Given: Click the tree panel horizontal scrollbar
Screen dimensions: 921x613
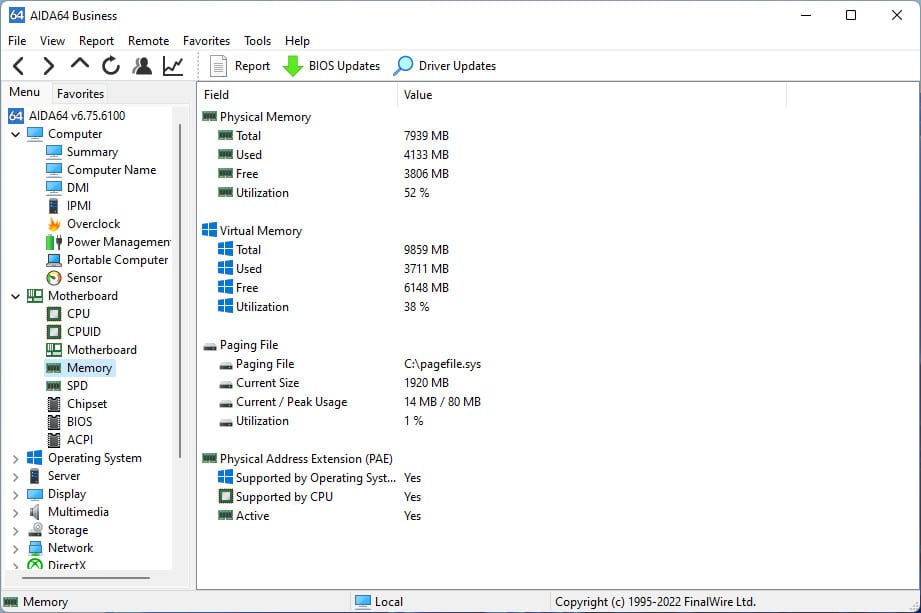Looking at the screenshot, I should (x=86, y=578).
